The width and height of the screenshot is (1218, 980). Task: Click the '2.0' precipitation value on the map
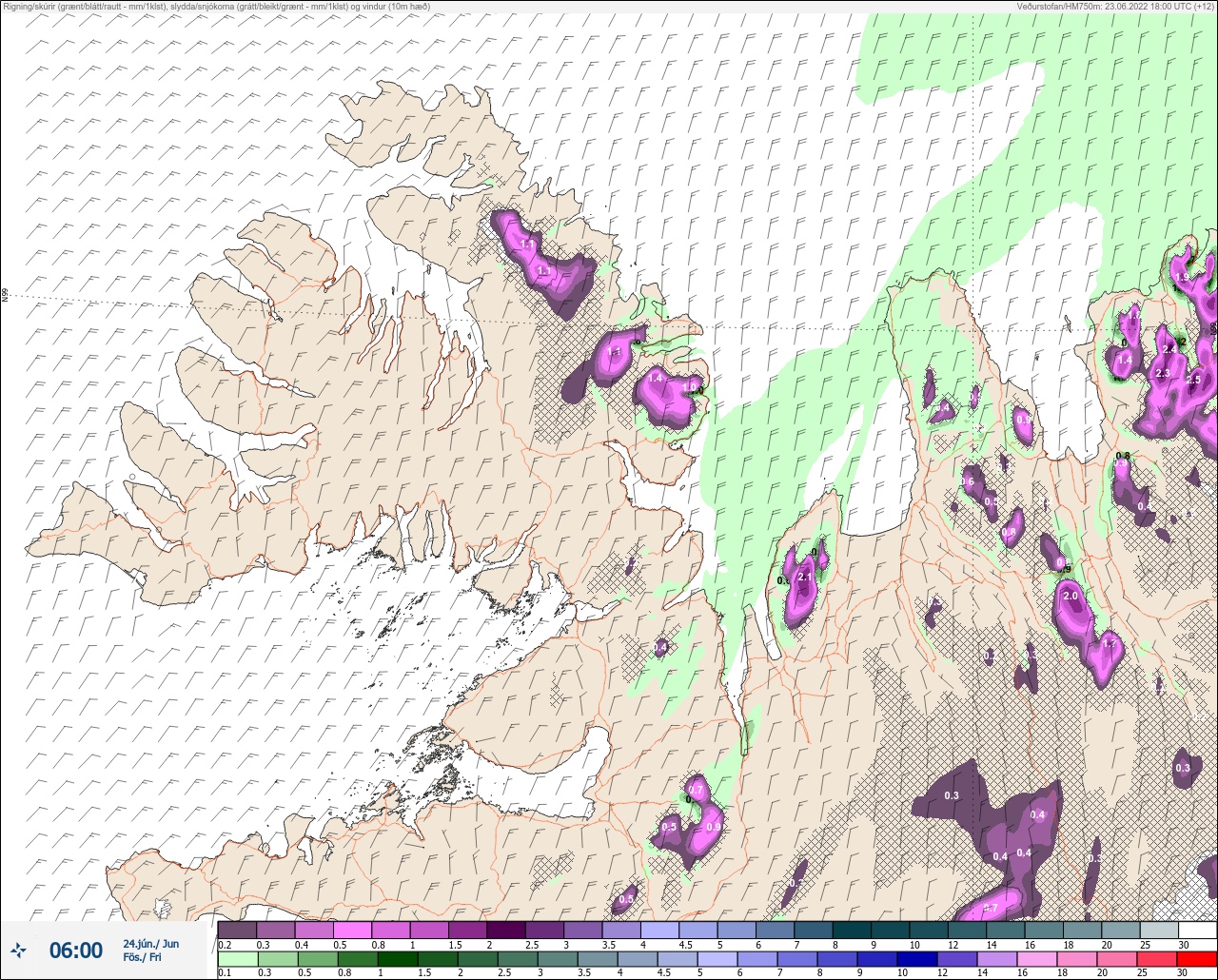click(x=1070, y=597)
